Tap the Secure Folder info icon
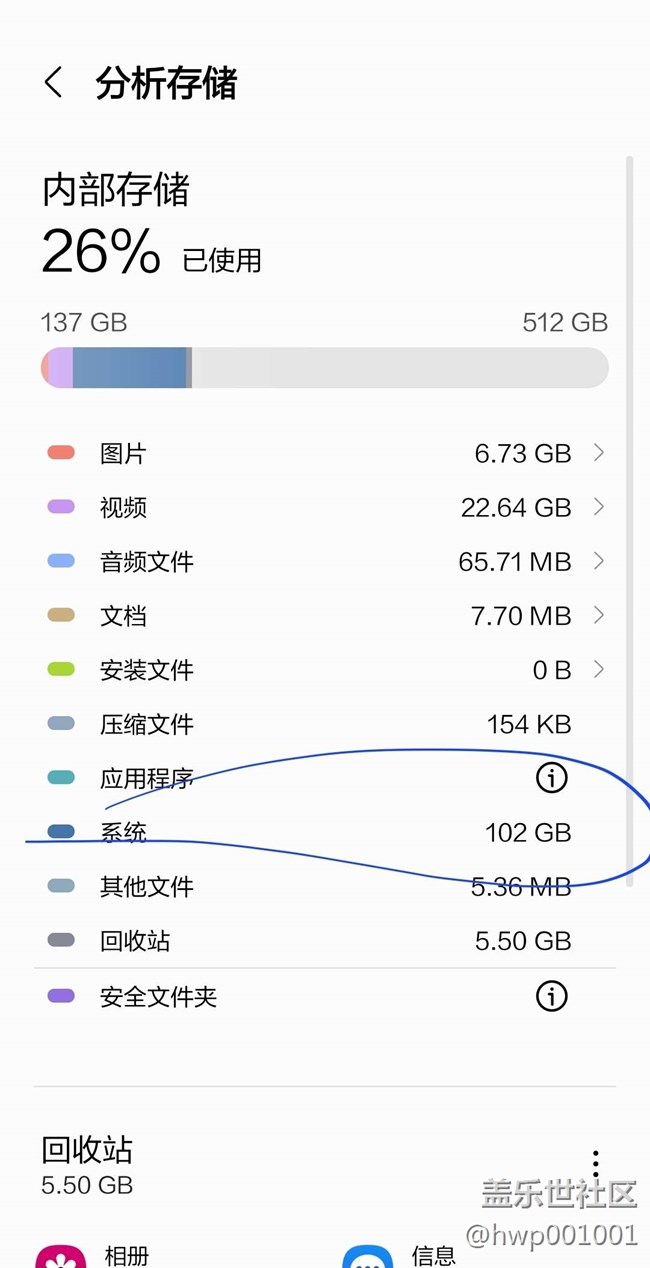 point(551,996)
